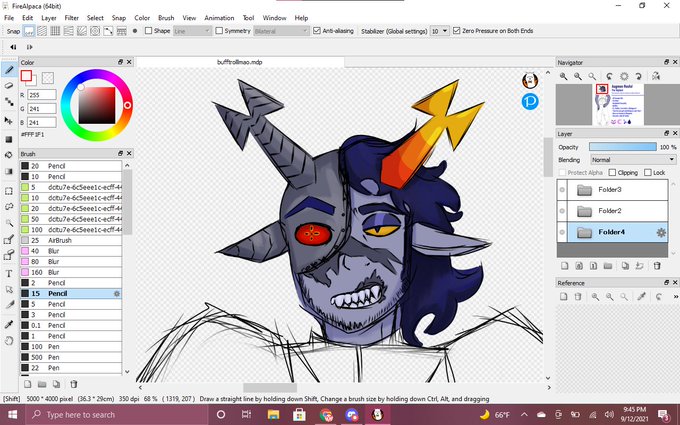
Task: Select the Text tool
Action: [x=9, y=273]
